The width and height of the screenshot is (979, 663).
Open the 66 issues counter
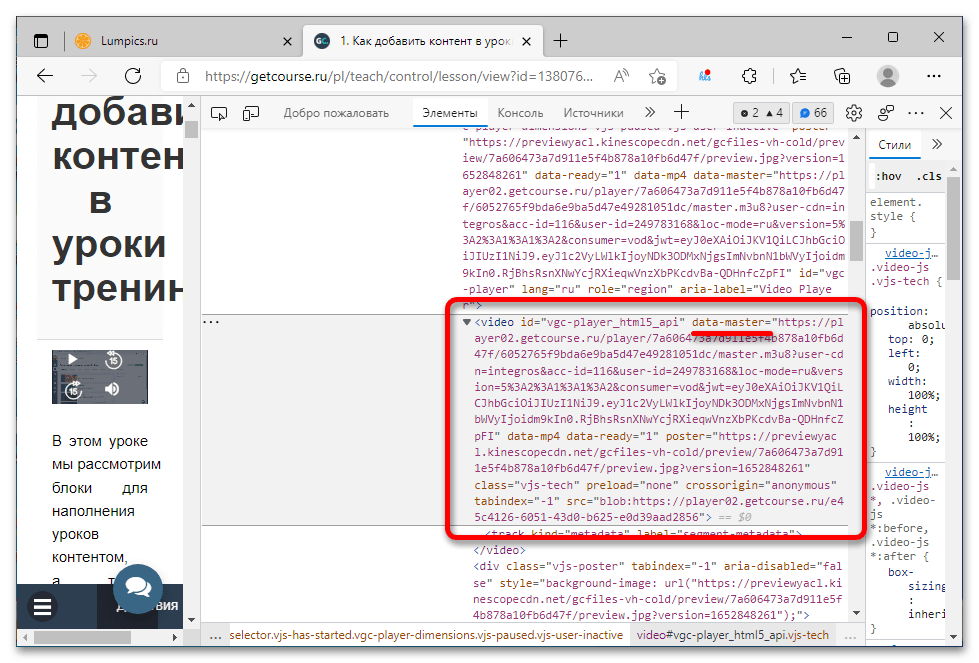click(x=814, y=113)
